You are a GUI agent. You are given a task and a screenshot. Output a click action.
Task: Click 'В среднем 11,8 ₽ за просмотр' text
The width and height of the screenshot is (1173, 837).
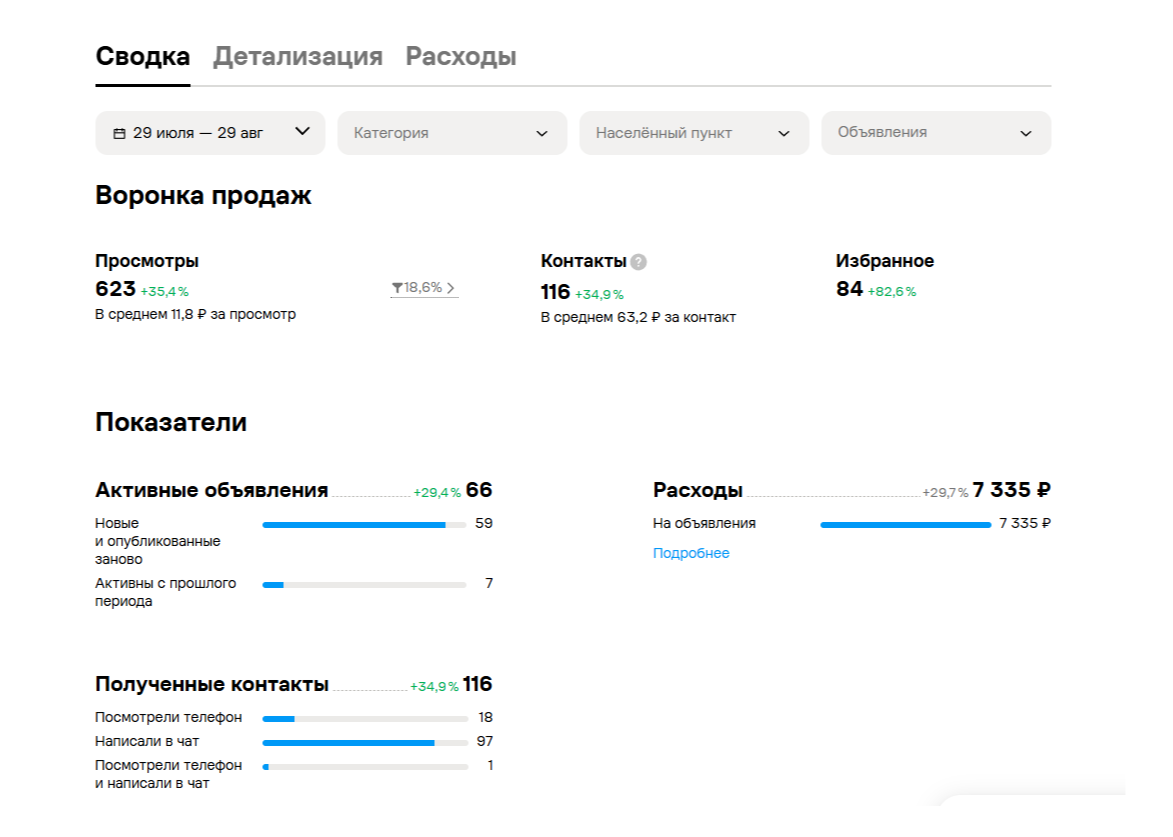pos(195,314)
